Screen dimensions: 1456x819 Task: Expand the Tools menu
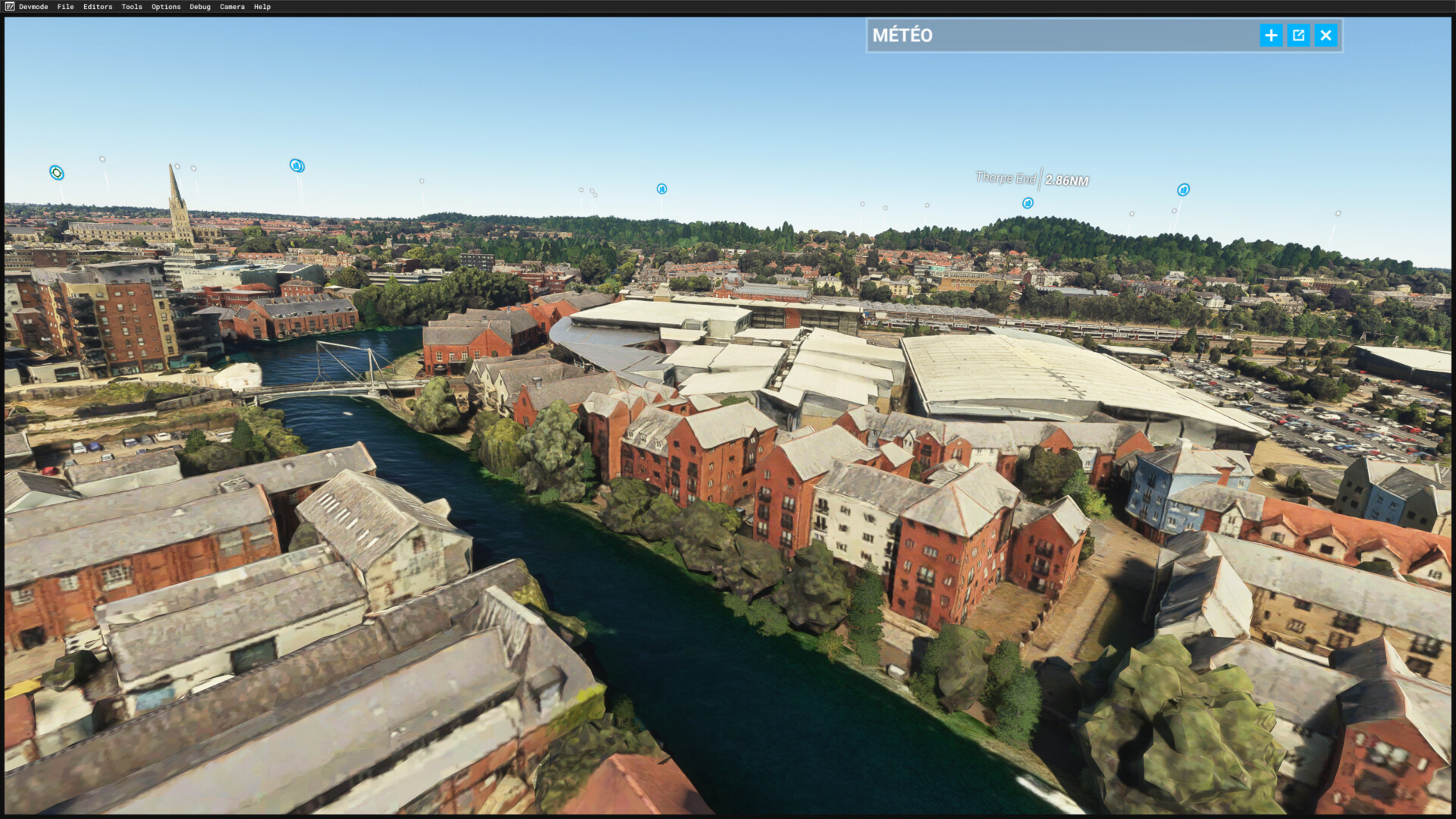click(x=132, y=7)
